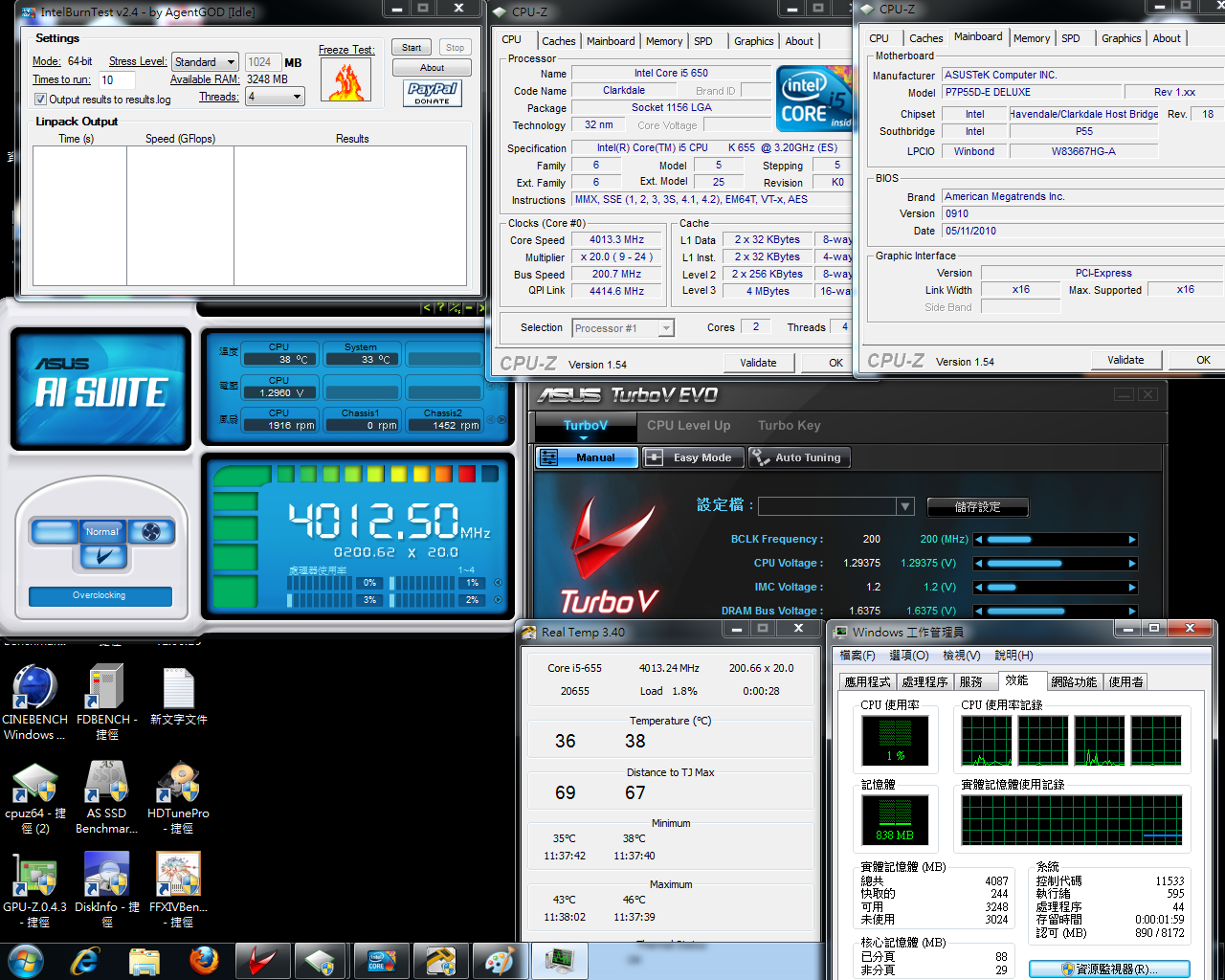Click the right arrow next to the Chassis2 fan row

pyautogui.click(x=500, y=419)
